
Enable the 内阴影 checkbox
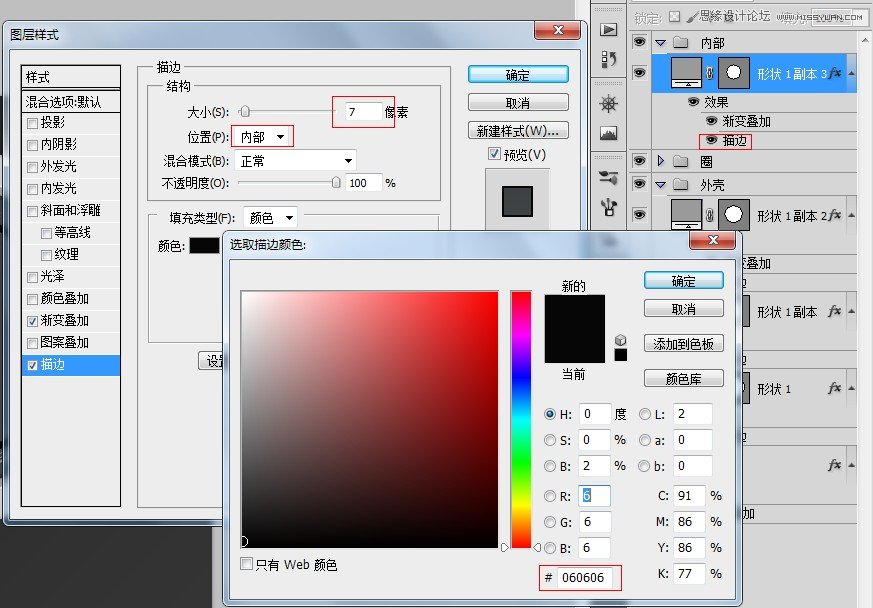[x=32, y=145]
